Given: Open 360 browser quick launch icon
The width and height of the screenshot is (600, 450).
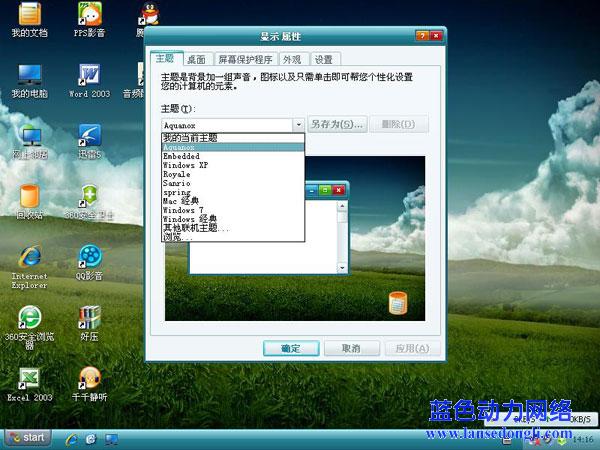Looking at the screenshot, I should [x=91, y=439].
